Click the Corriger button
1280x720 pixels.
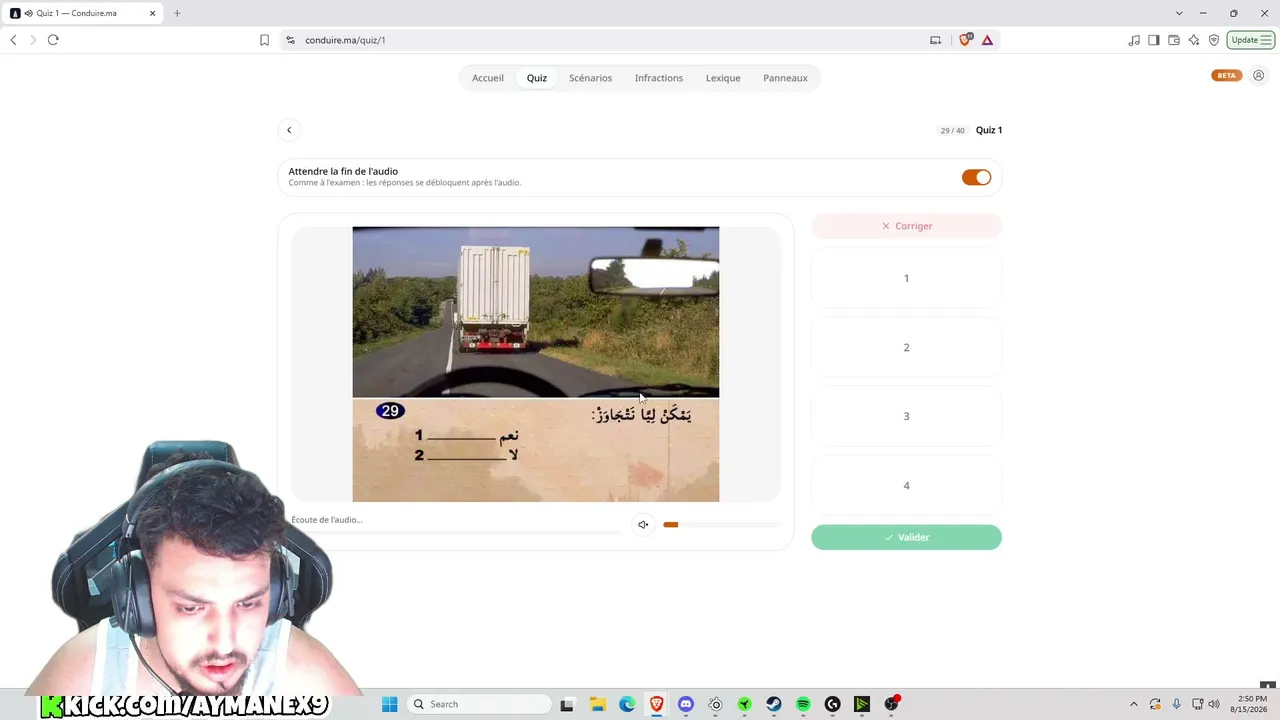(x=907, y=226)
